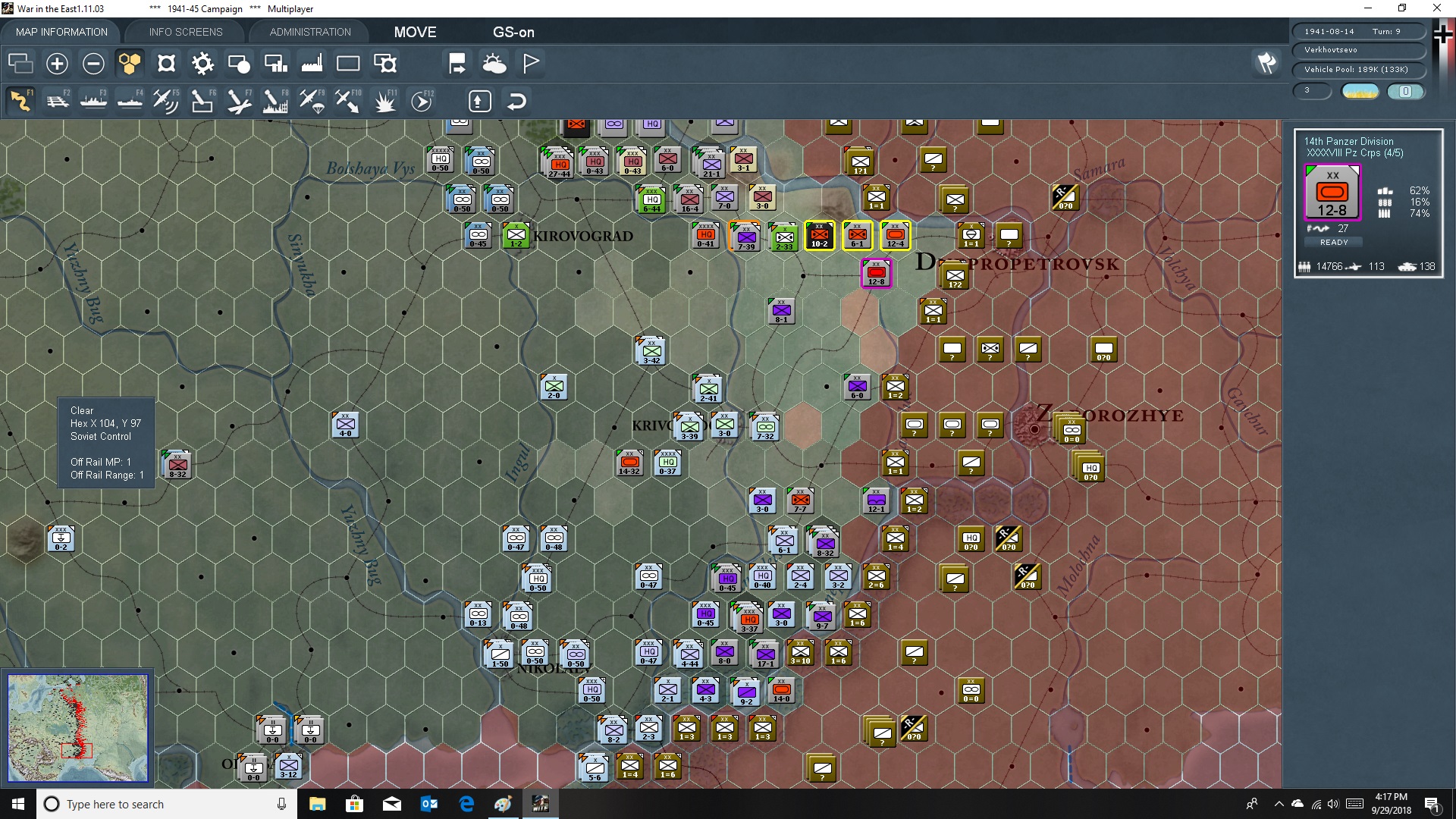Viewport: 1456px width, 819px height.
Task: Activate F2 rail mode
Action: [57, 101]
